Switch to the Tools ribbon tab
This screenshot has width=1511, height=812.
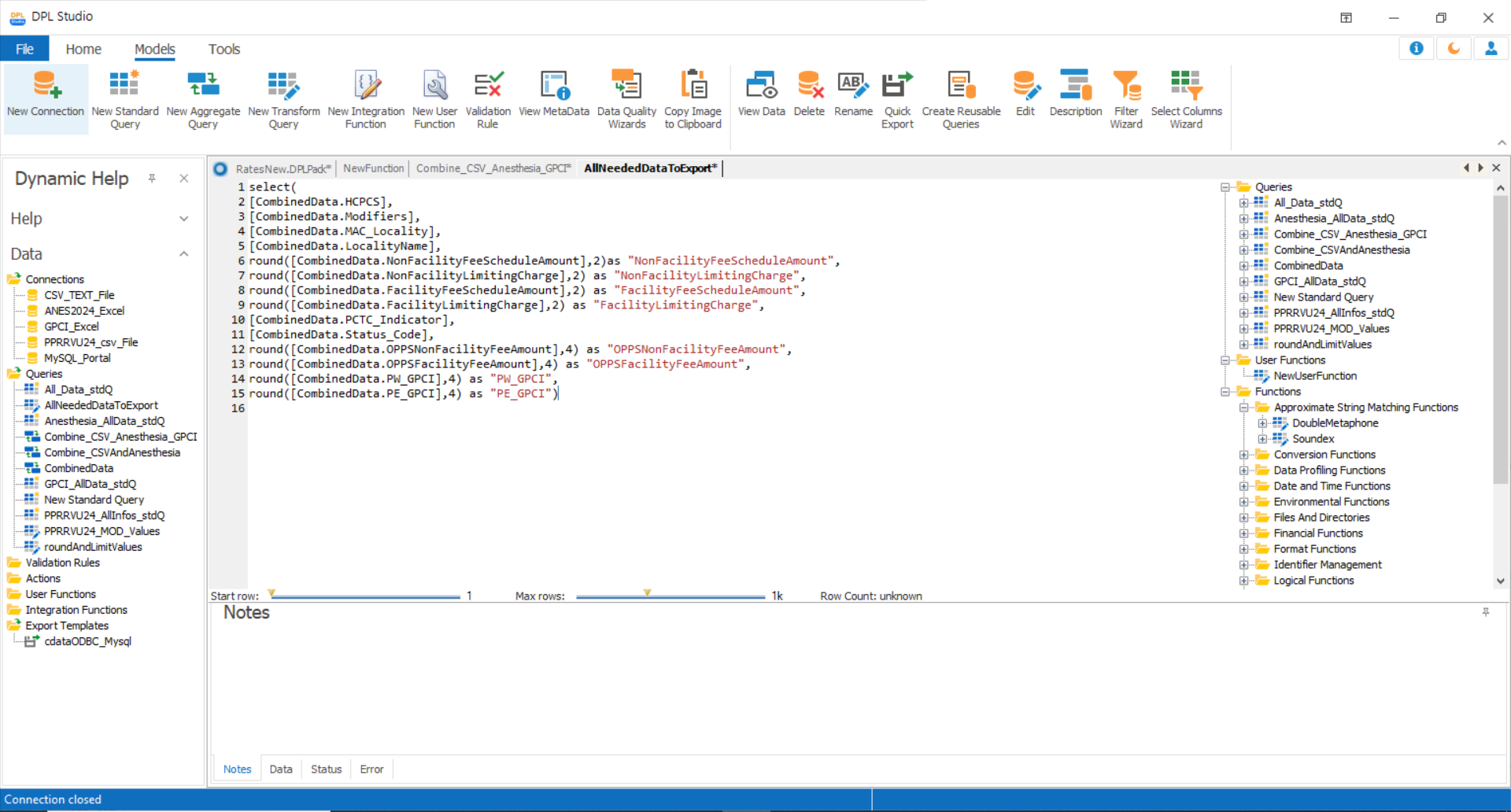224,49
